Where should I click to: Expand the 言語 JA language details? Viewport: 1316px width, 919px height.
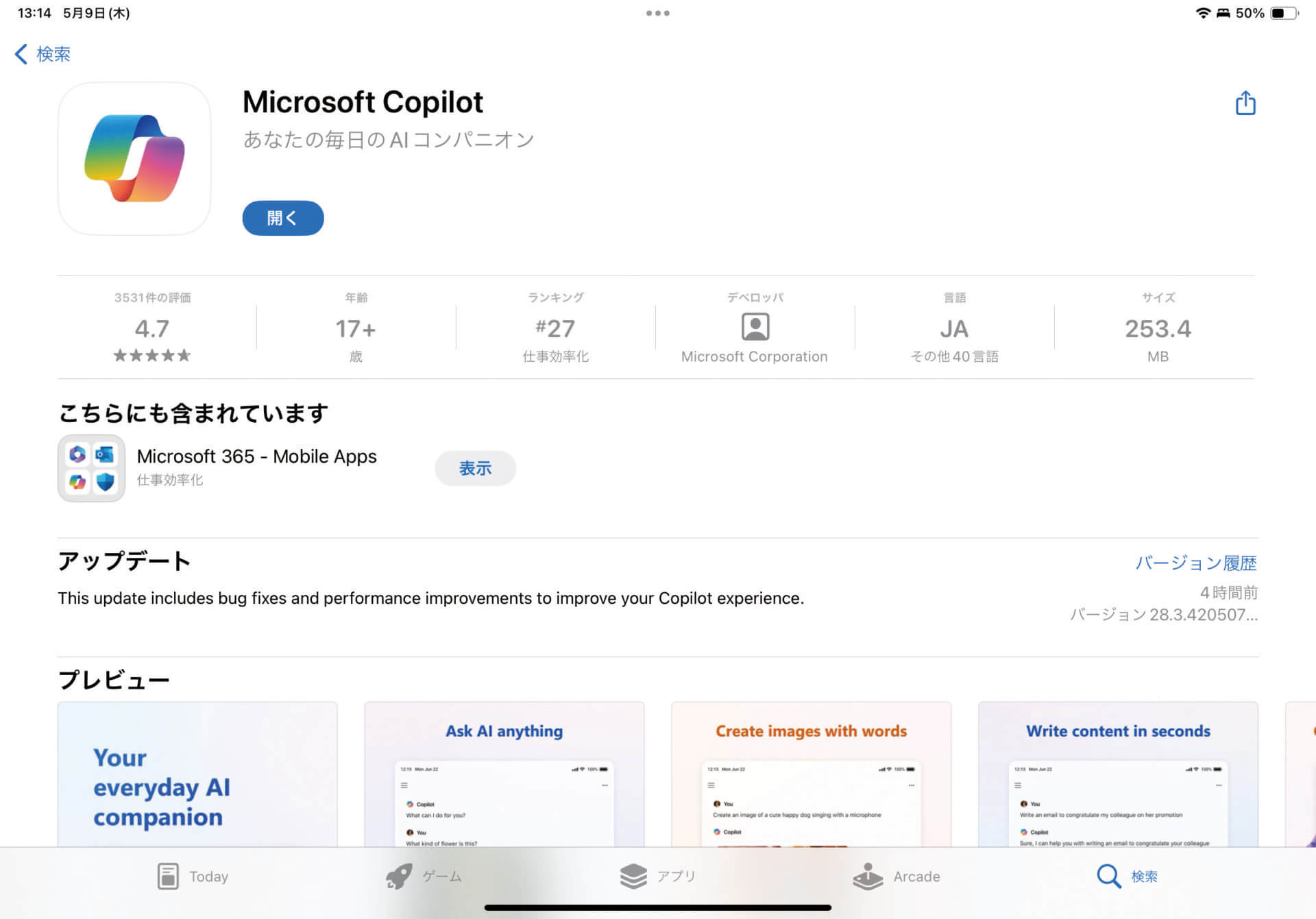pyautogui.click(x=953, y=329)
